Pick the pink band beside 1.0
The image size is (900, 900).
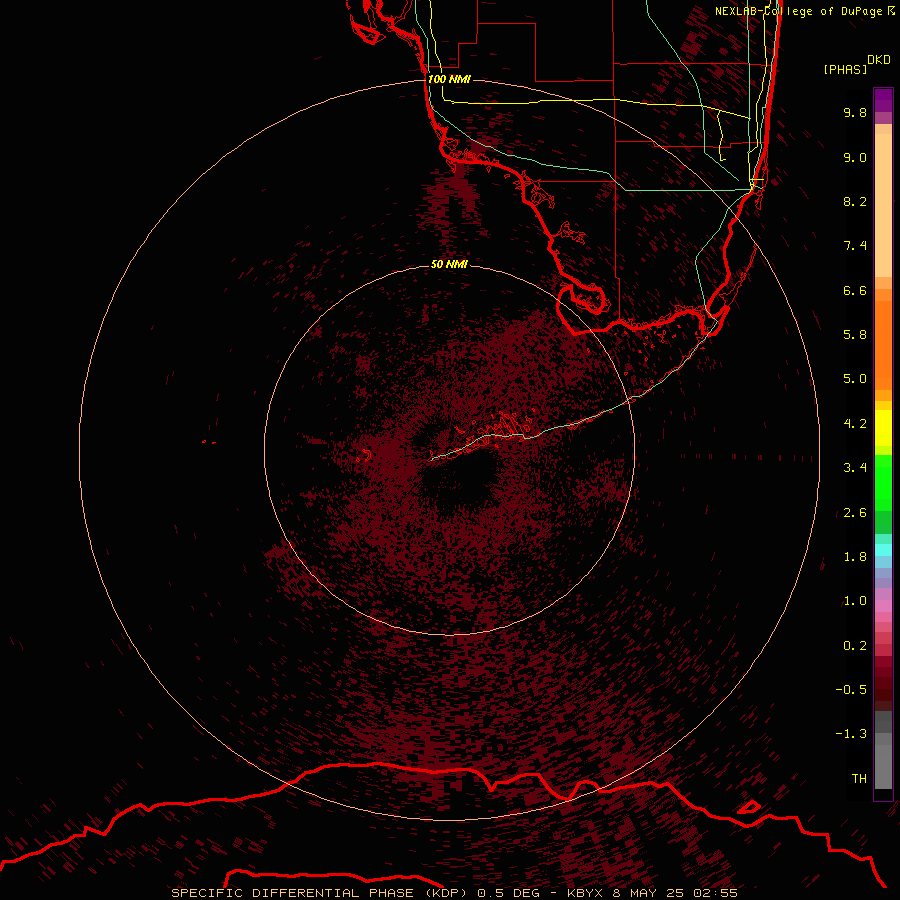click(x=883, y=606)
